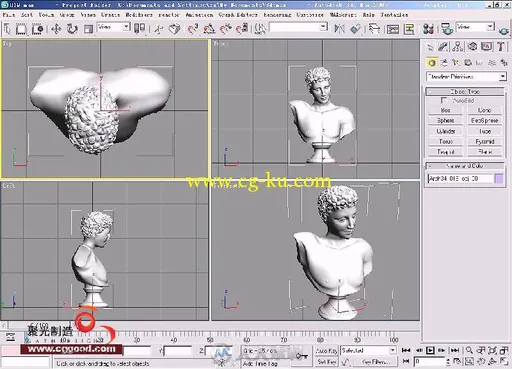The width and height of the screenshot is (512, 369).
Task: Select the Systems category icon
Action: point(504,63)
